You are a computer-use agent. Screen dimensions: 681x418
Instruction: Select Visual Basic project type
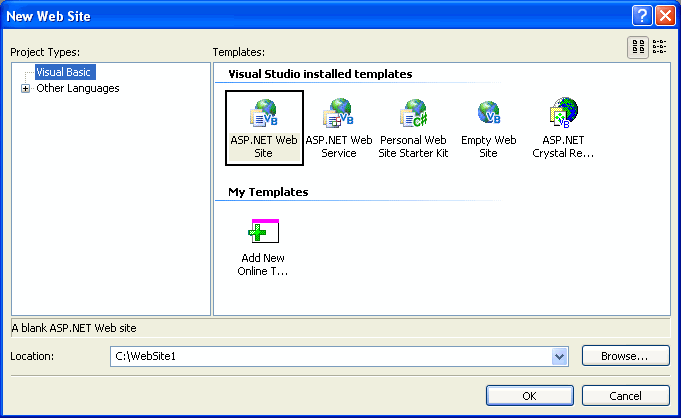[63, 72]
